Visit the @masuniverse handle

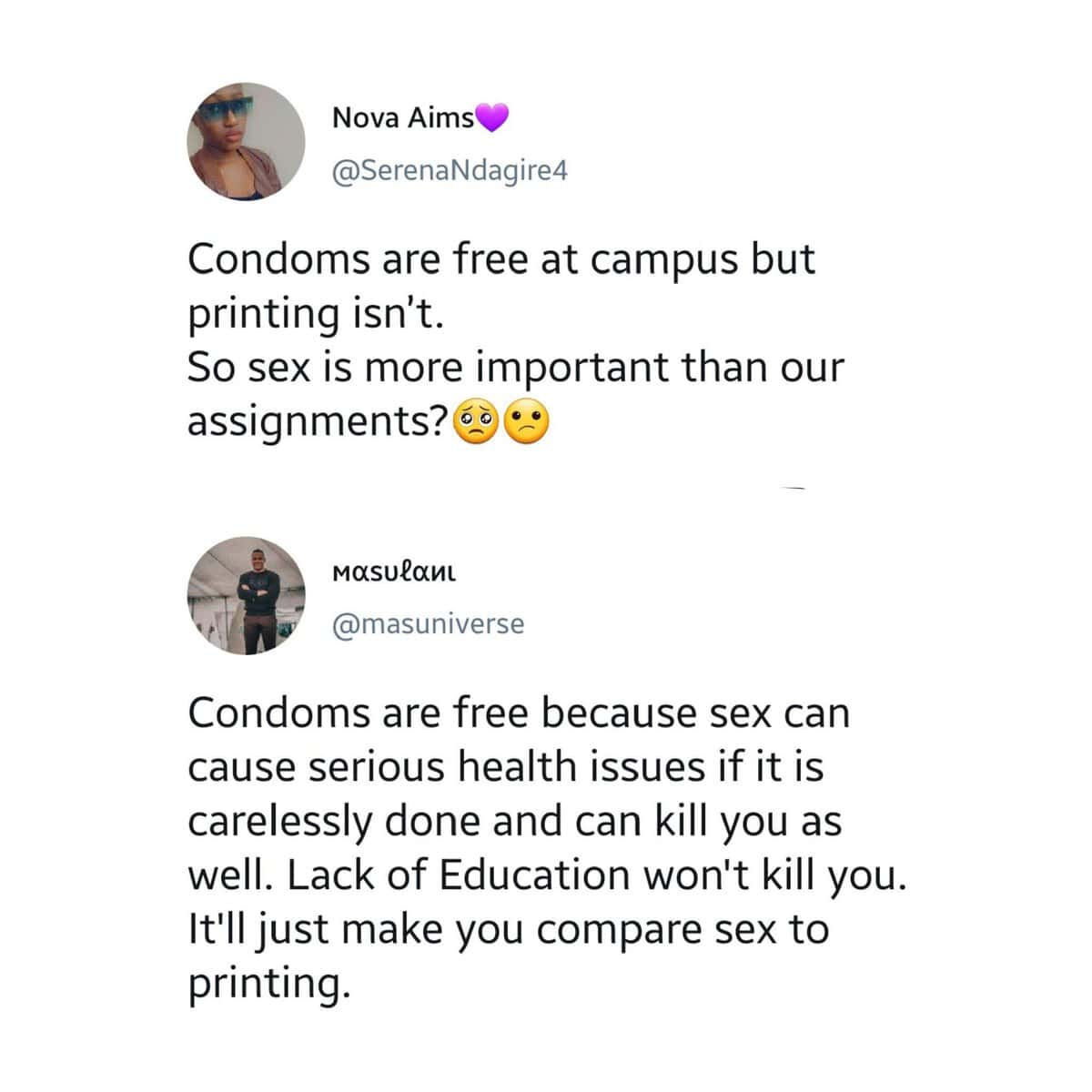(x=428, y=624)
